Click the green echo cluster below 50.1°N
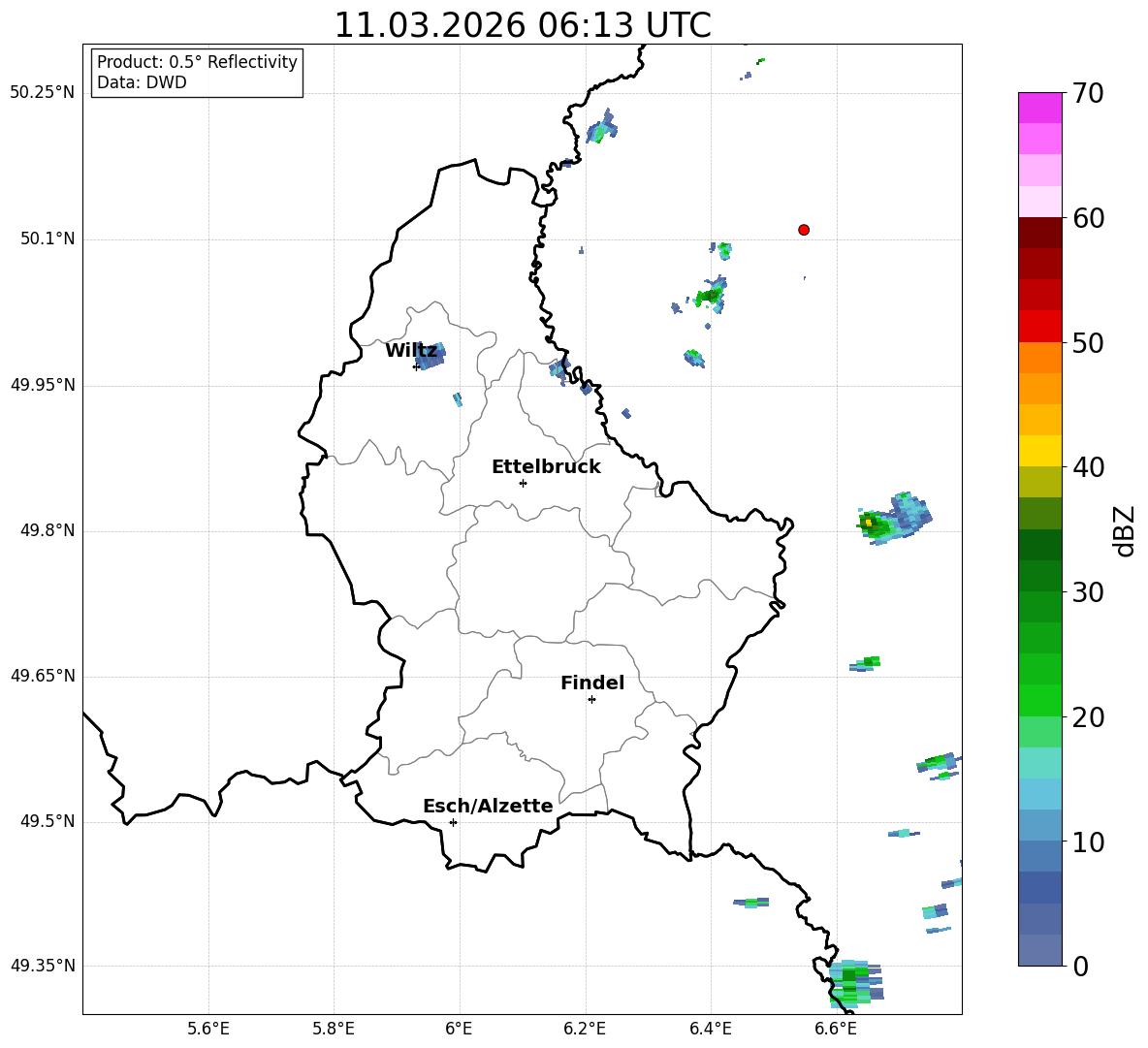Image resolution: width=1148 pixels, height=1048 pixels. click(710, 295)
